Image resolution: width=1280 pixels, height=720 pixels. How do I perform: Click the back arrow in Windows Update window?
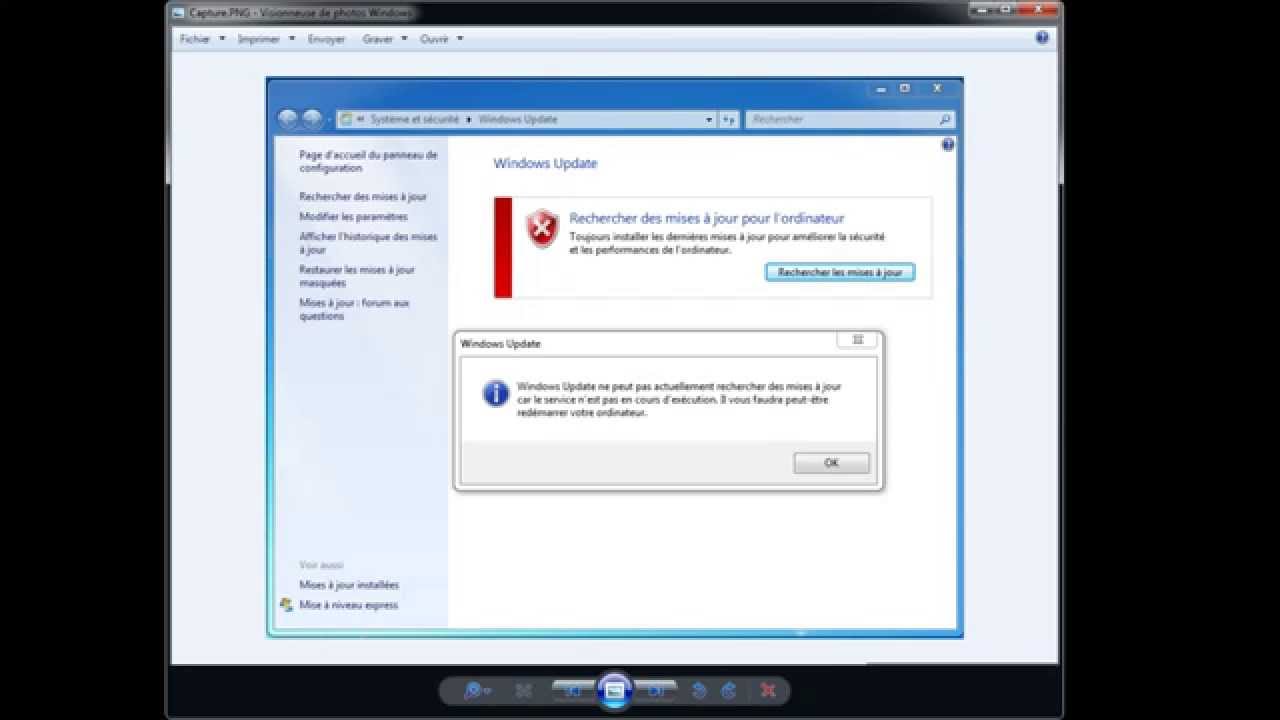click(x=288, y=119)
